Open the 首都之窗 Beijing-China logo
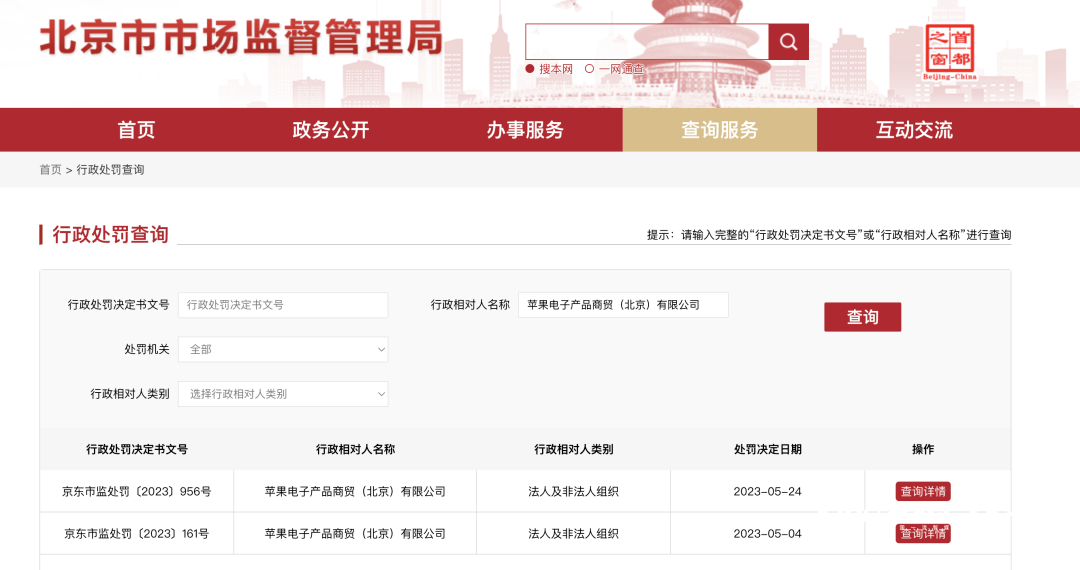Viewport: 1080px width, 570px height. coord(950,52)
